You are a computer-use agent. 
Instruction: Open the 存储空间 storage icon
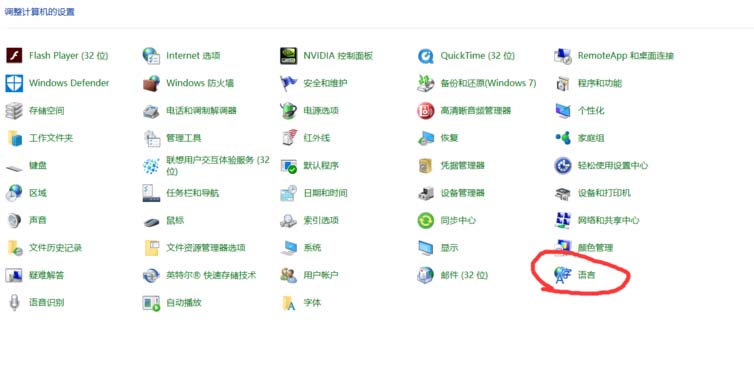pos(14,111)
